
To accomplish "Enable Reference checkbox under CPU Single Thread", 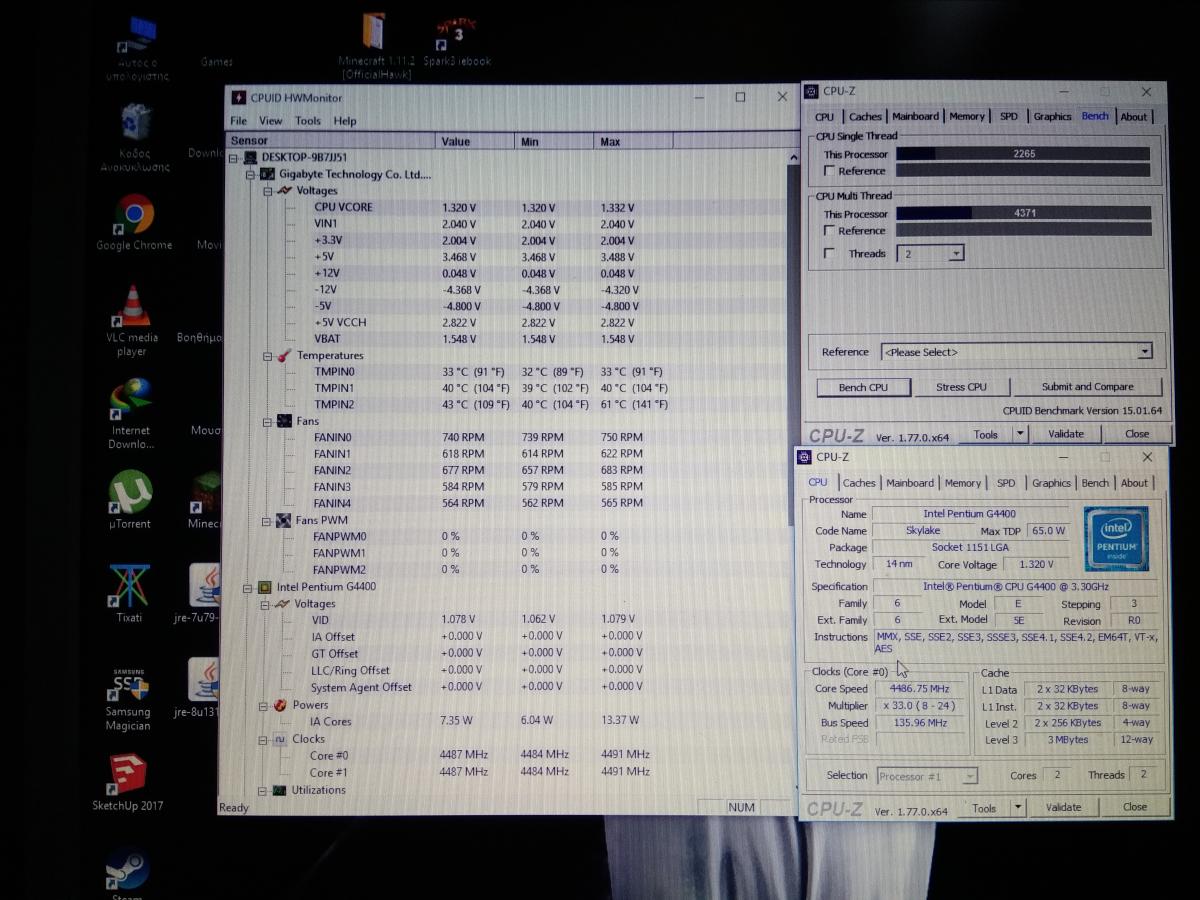I will tap(829, 171).
